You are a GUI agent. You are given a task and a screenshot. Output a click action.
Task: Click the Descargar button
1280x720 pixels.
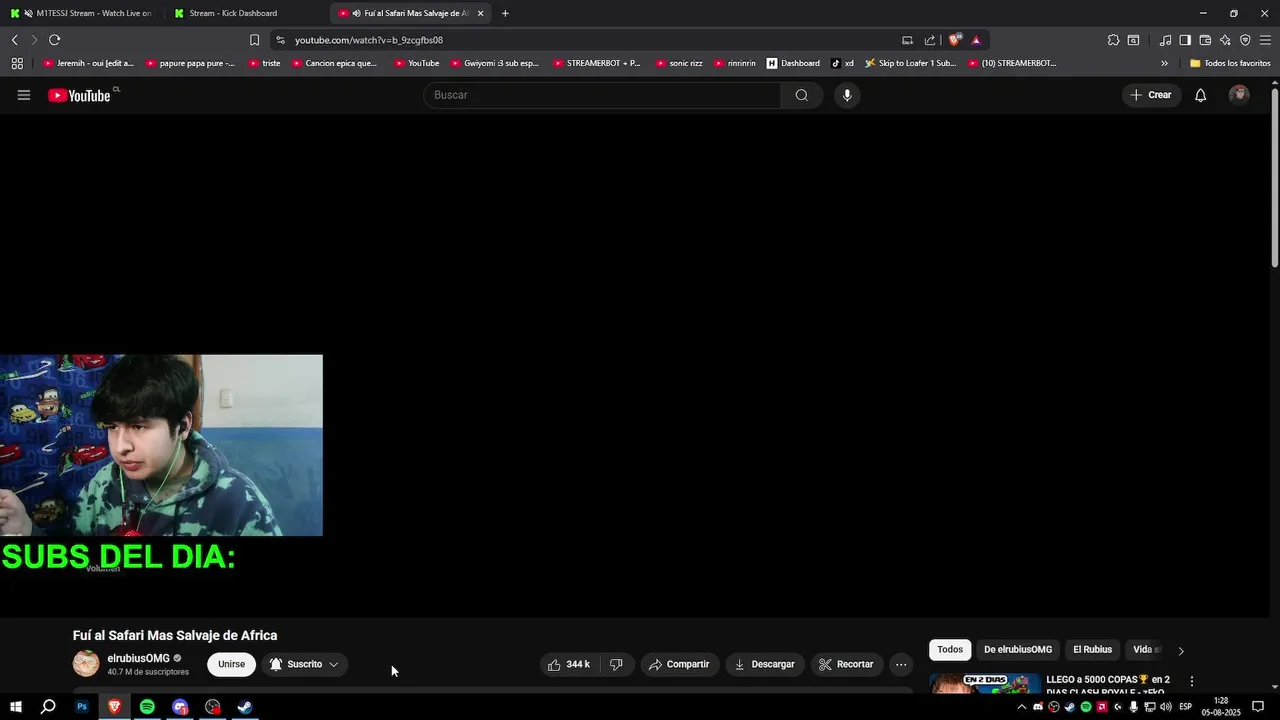[x=765, y=664]
